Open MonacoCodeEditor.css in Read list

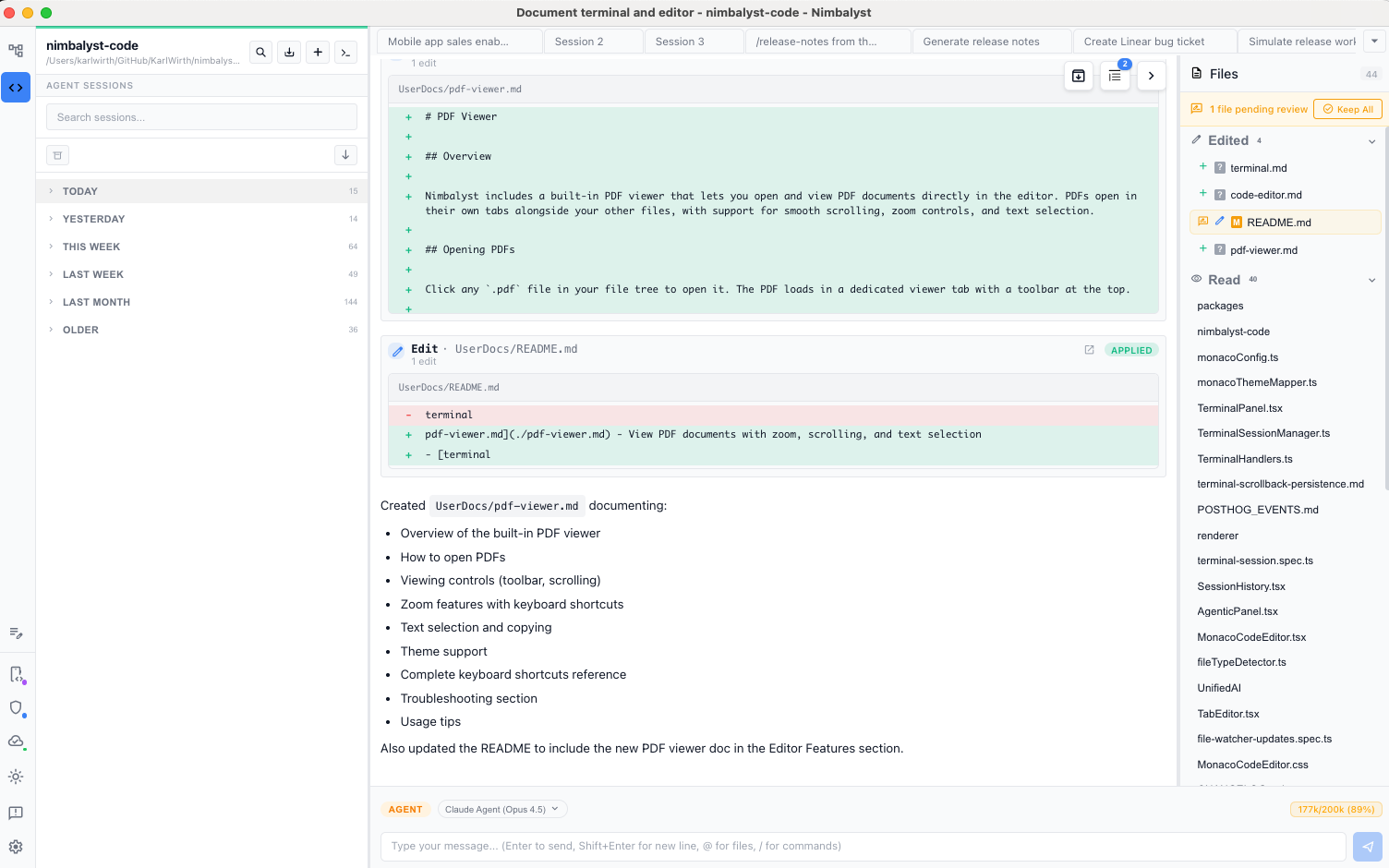[1252, 765]
